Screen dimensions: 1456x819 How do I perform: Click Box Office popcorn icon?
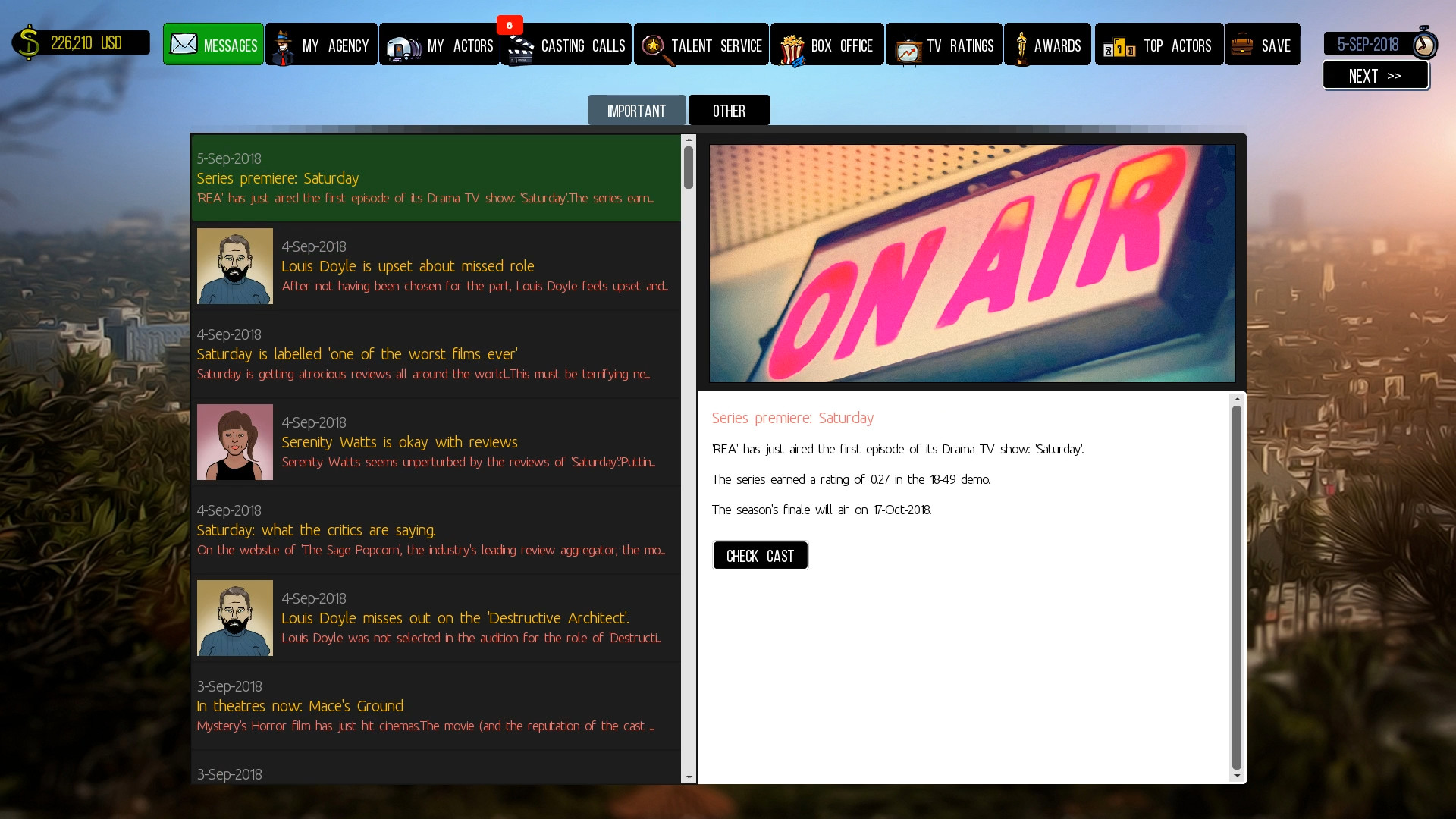point(792,49)
